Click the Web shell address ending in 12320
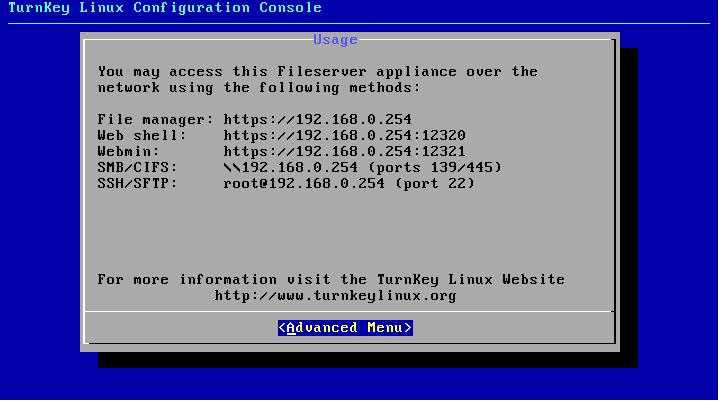Screen dimensions: 720x401 click(344, 136)
